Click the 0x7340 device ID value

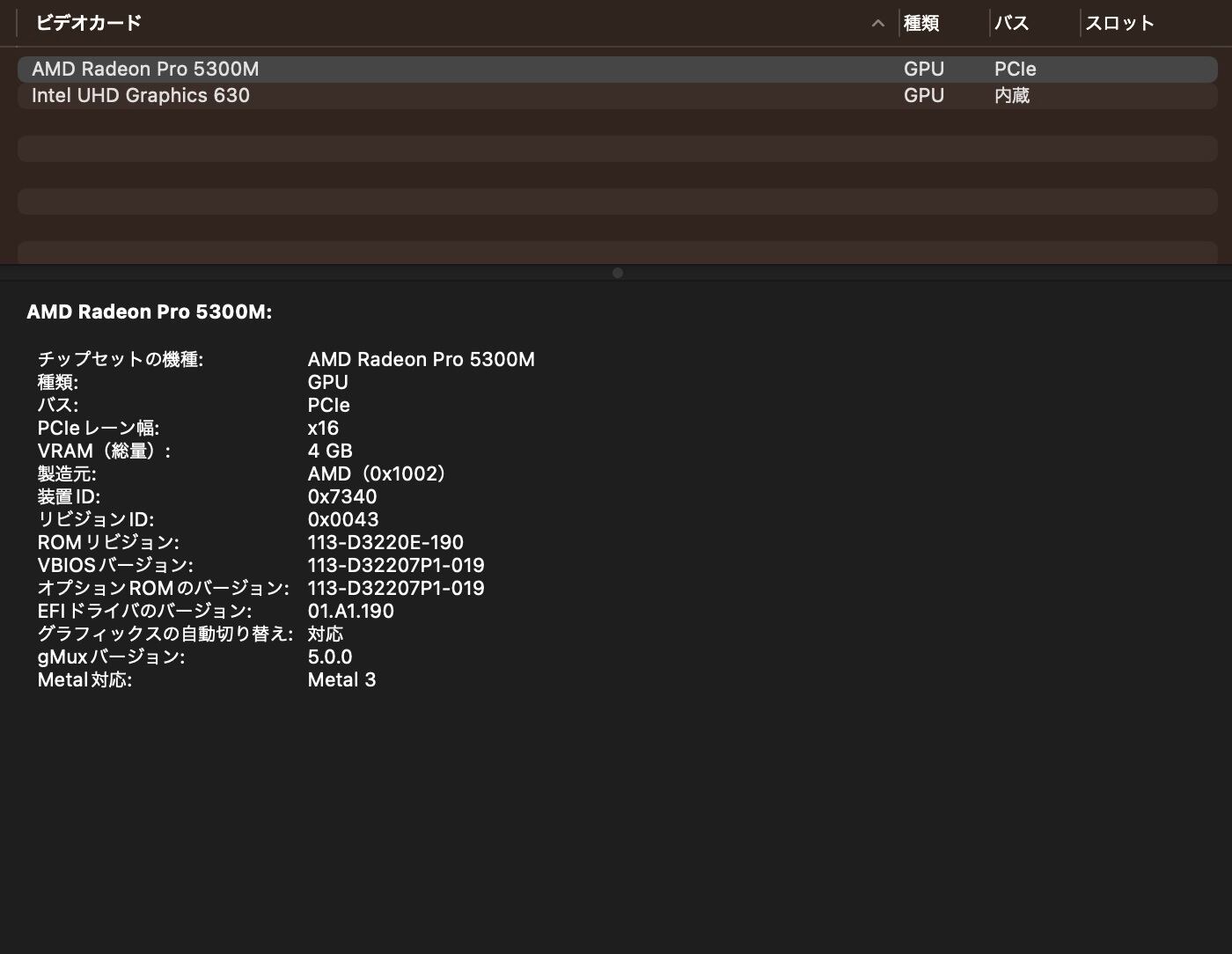[342, 497]
